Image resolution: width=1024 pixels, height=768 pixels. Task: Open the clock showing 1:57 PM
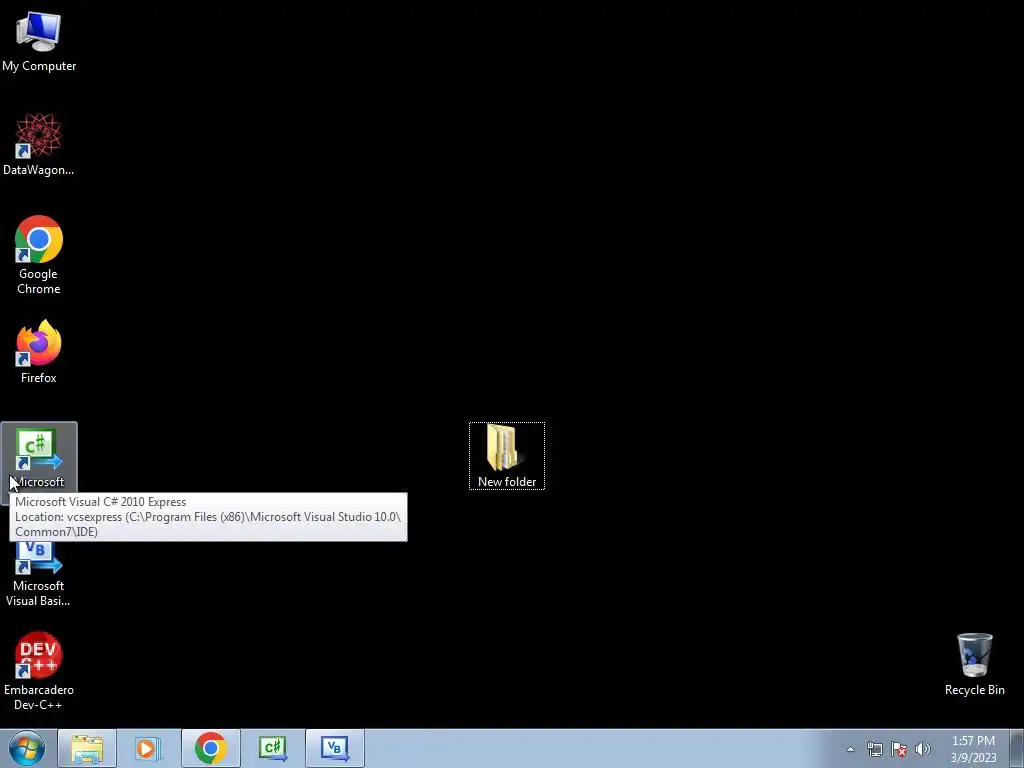click(973, 749)
